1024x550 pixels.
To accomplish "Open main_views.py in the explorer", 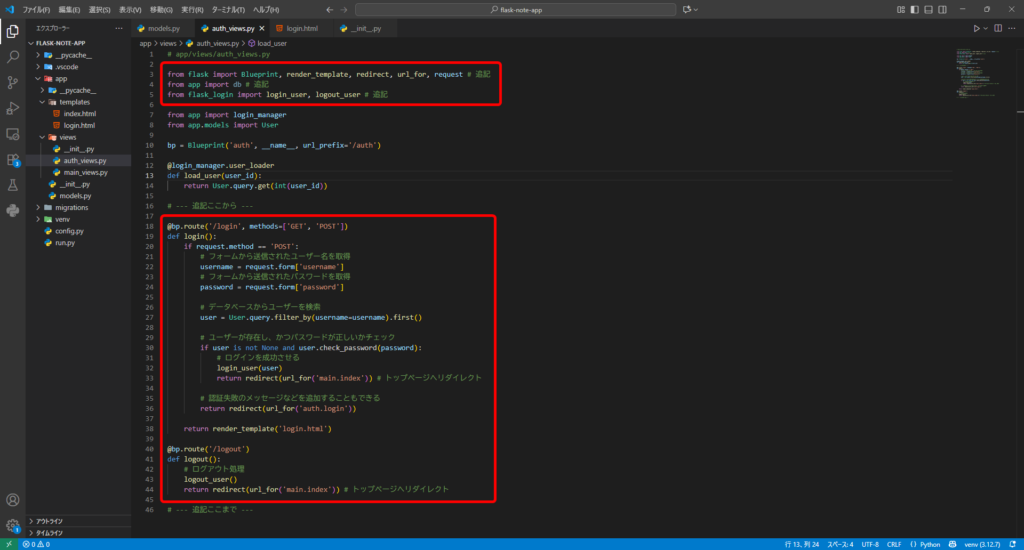I will [x=85, y=172].
